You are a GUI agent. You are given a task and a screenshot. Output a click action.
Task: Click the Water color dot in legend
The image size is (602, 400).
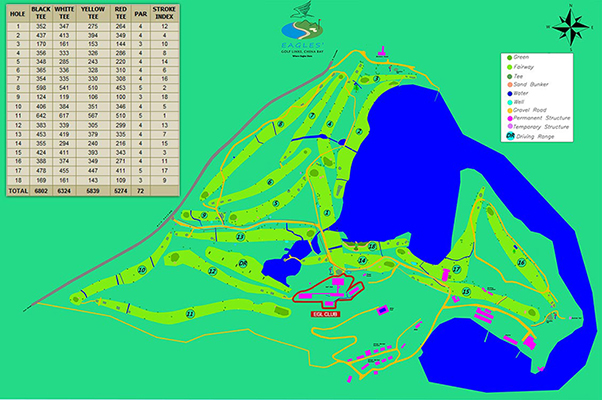tap(508, 94)
